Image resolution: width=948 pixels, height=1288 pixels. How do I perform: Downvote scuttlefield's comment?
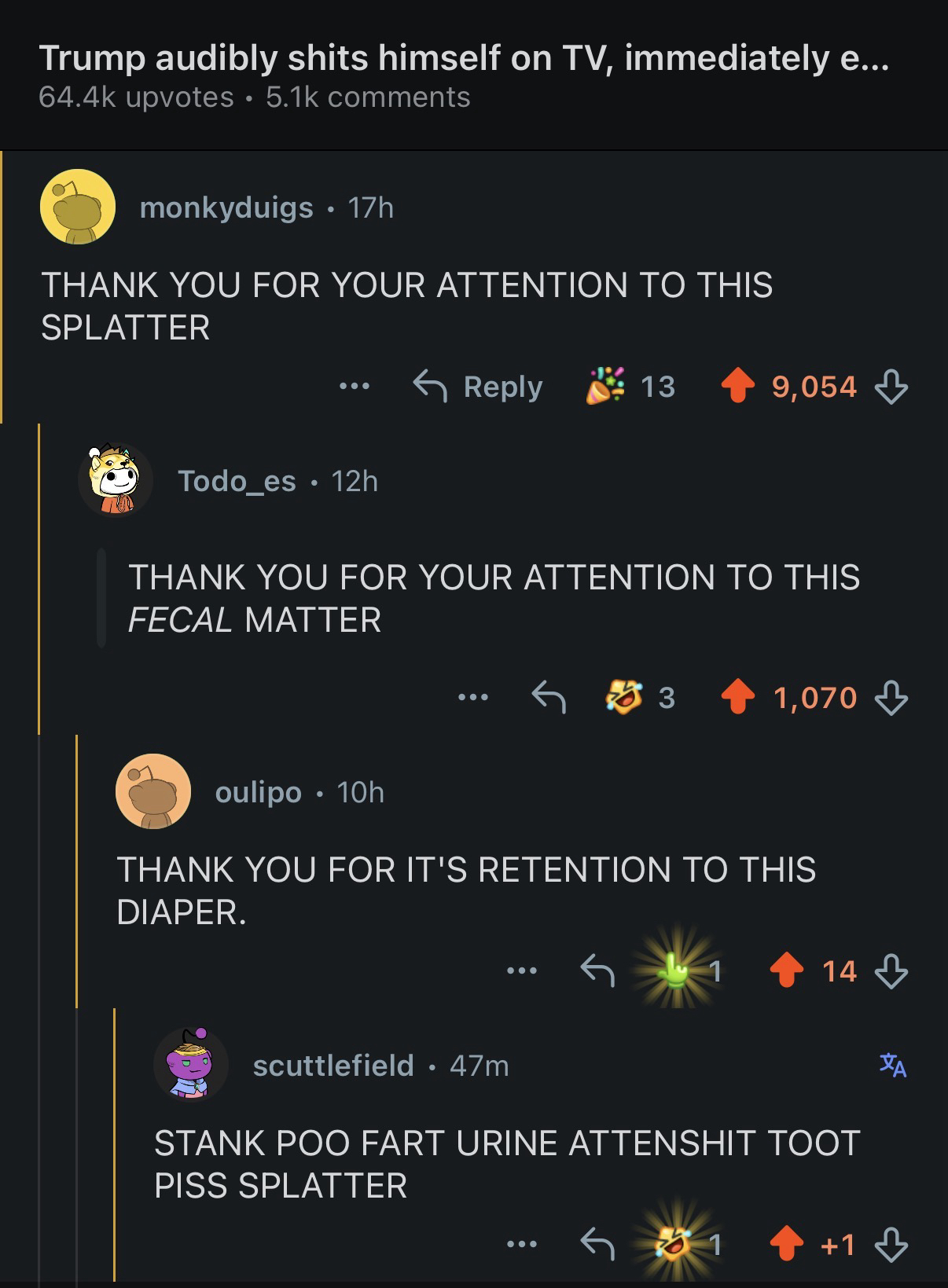point(891,1245)
